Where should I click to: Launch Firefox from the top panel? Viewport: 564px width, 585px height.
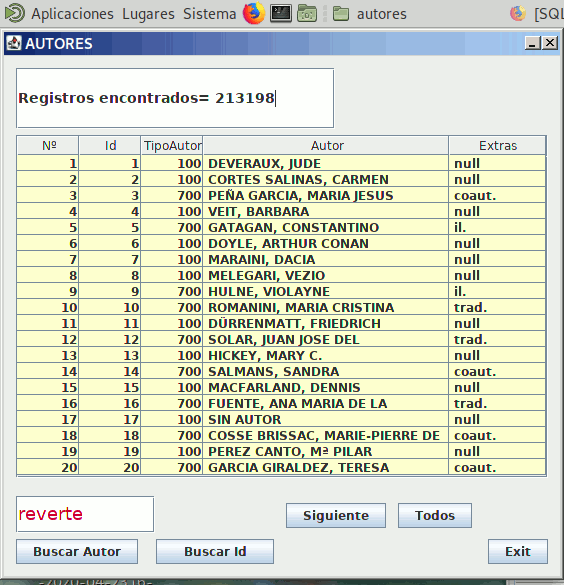click(x=254, y=13)
